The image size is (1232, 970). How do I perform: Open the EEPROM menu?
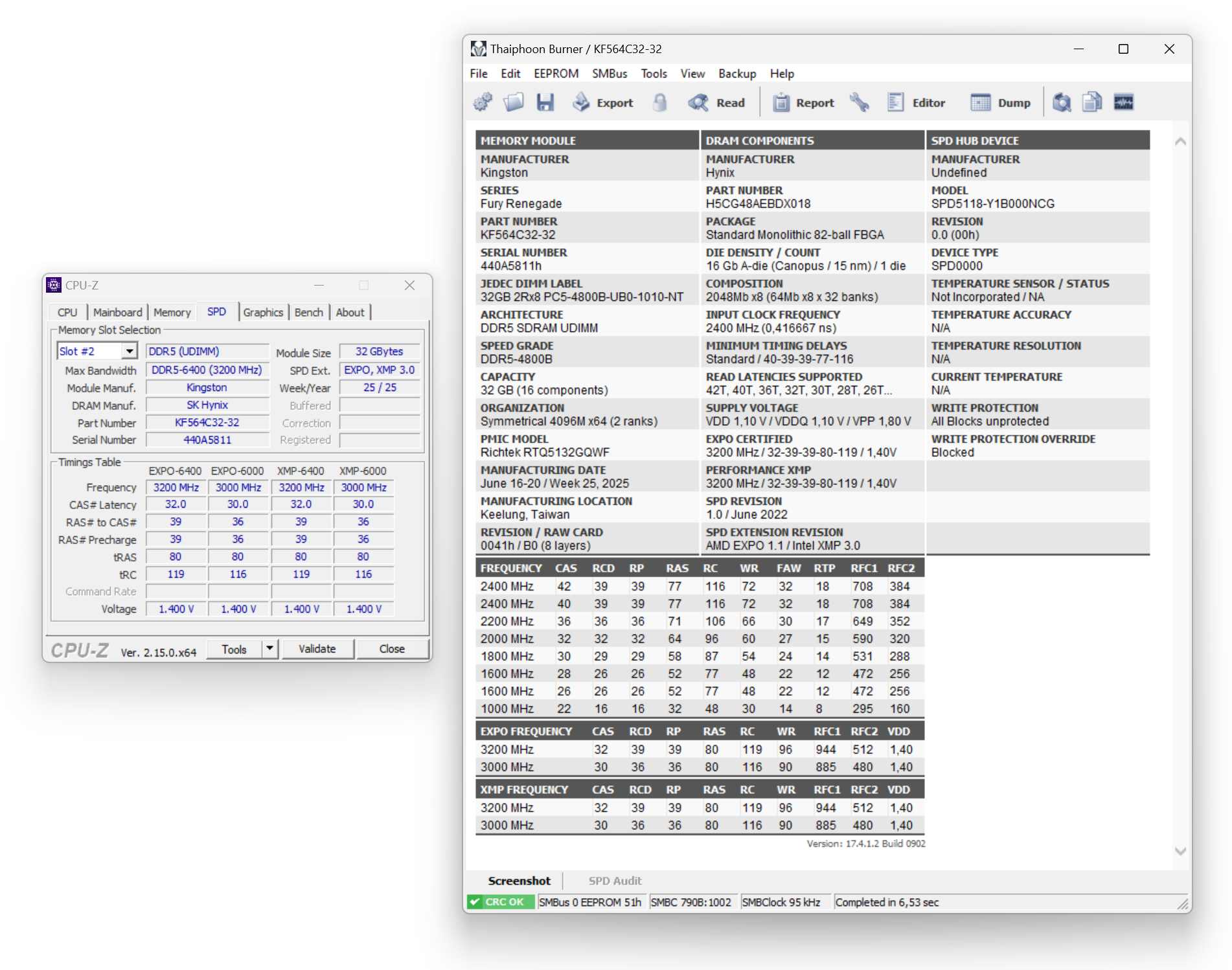point(556,74)
